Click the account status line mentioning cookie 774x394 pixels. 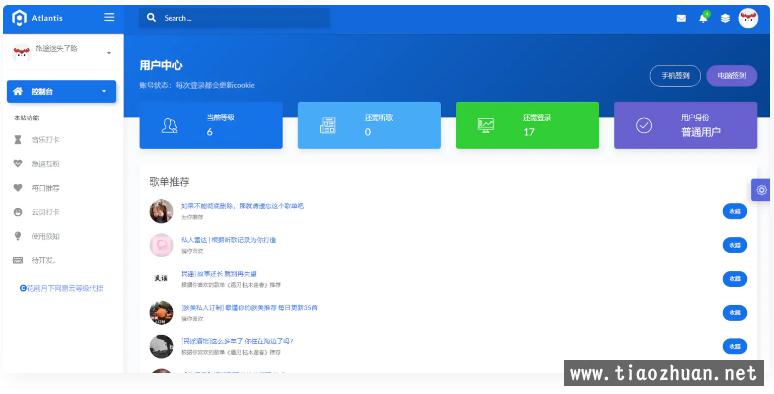point(197,85)
